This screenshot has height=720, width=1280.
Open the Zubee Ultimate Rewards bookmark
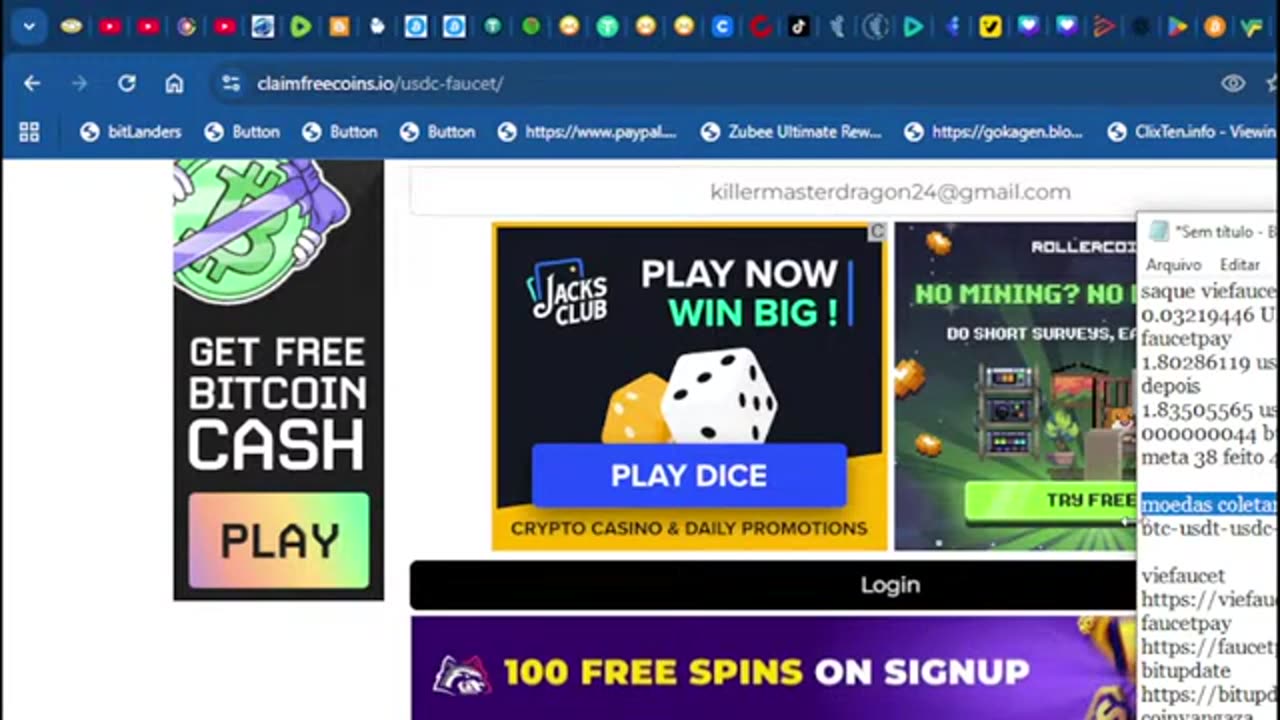tap(791, 132)
